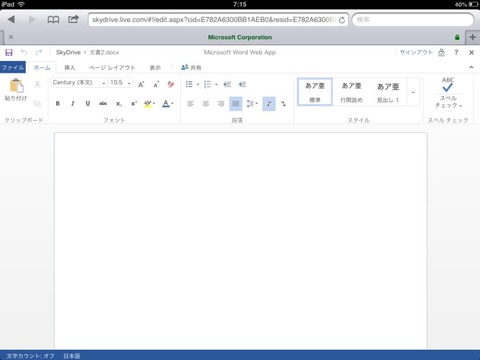
Task: Click the Safari search field
Action: tap(413, 20)
